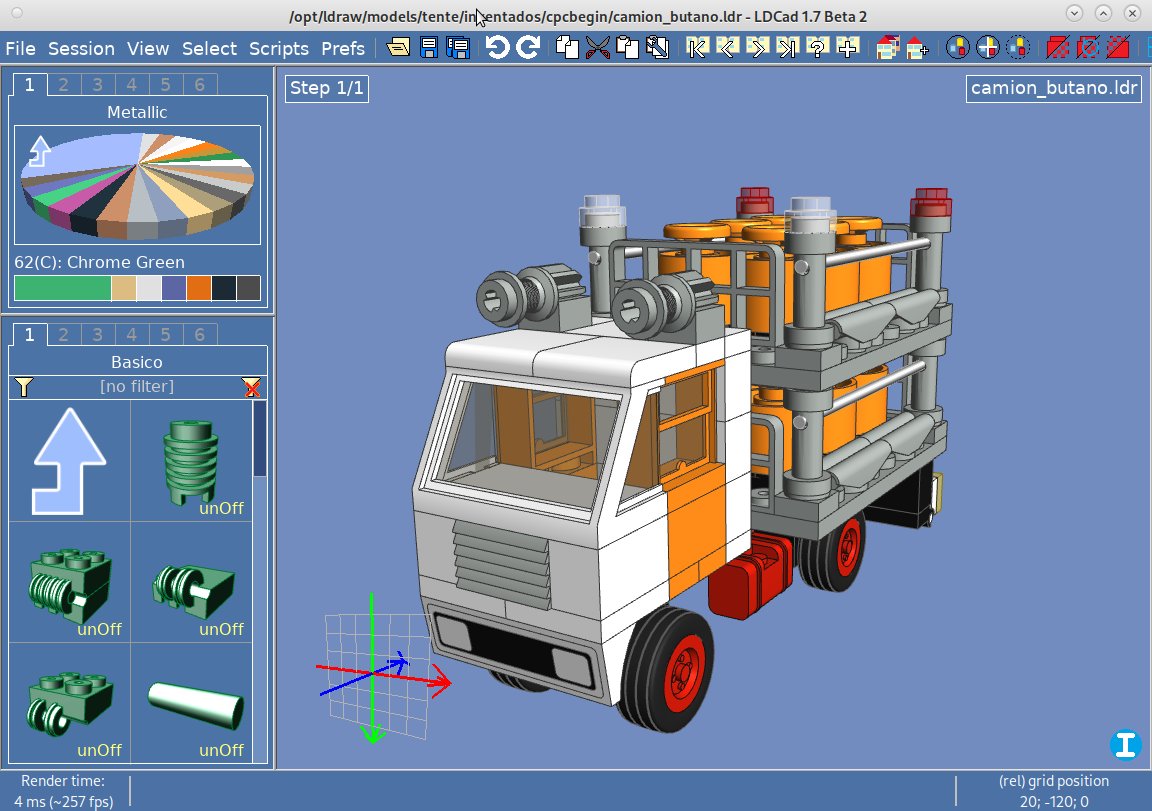Paste from clipboard using the toolbar icon

tap(627, 48)
